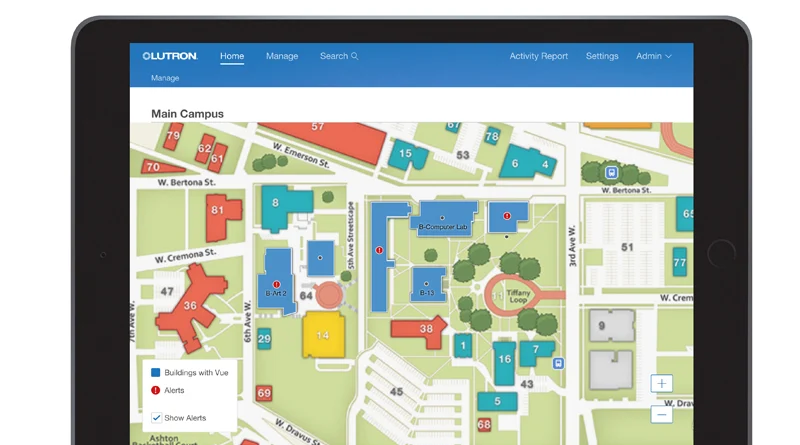Open the Manage tab in navigation bar

tap(282, 56)
